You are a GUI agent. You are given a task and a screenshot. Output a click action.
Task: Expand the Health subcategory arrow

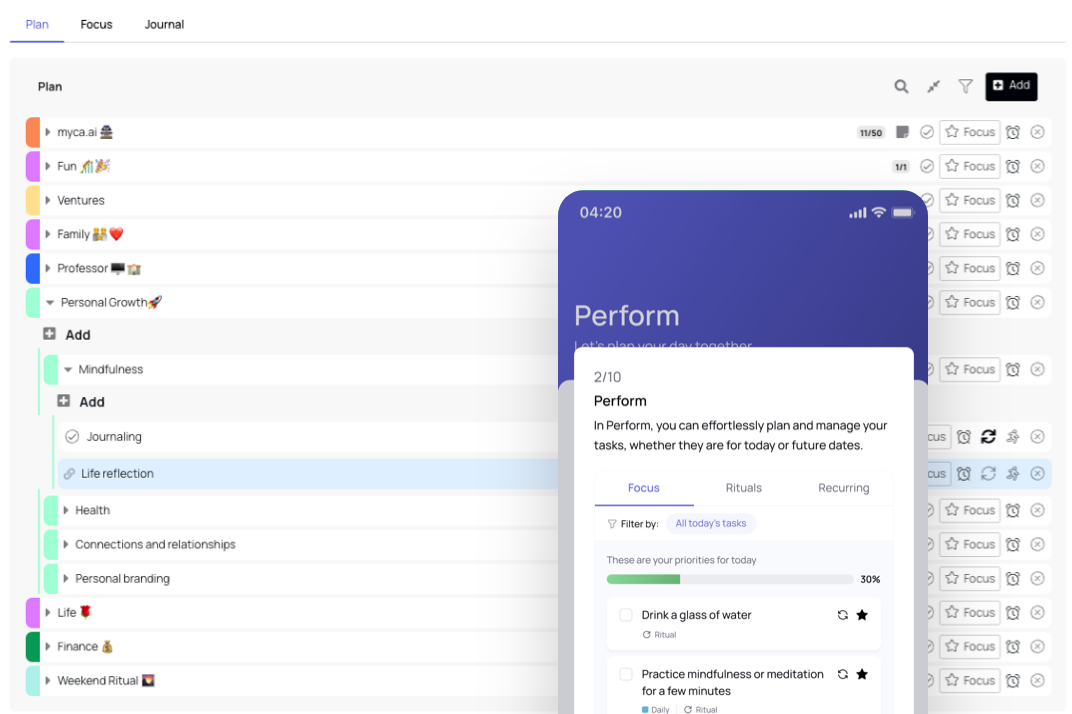coord(66,510)
